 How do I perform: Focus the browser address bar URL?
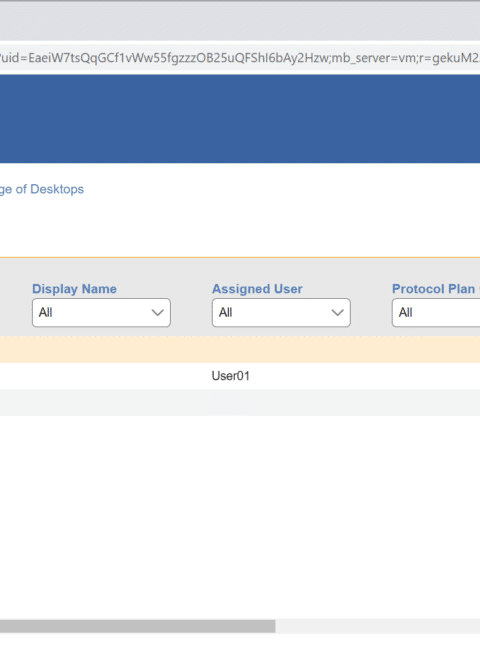click(240, 58)
